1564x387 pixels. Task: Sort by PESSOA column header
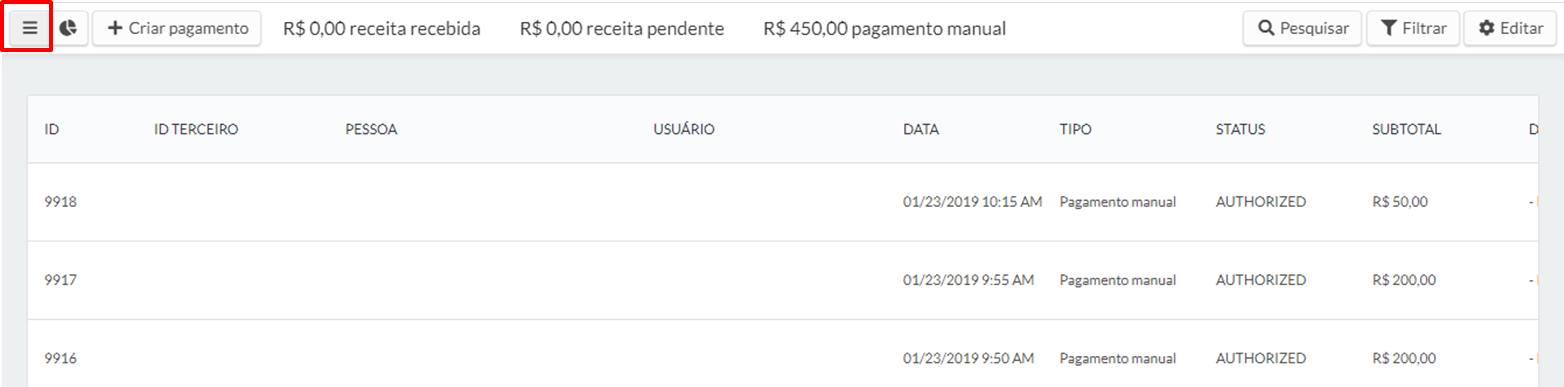click(371, 129)
